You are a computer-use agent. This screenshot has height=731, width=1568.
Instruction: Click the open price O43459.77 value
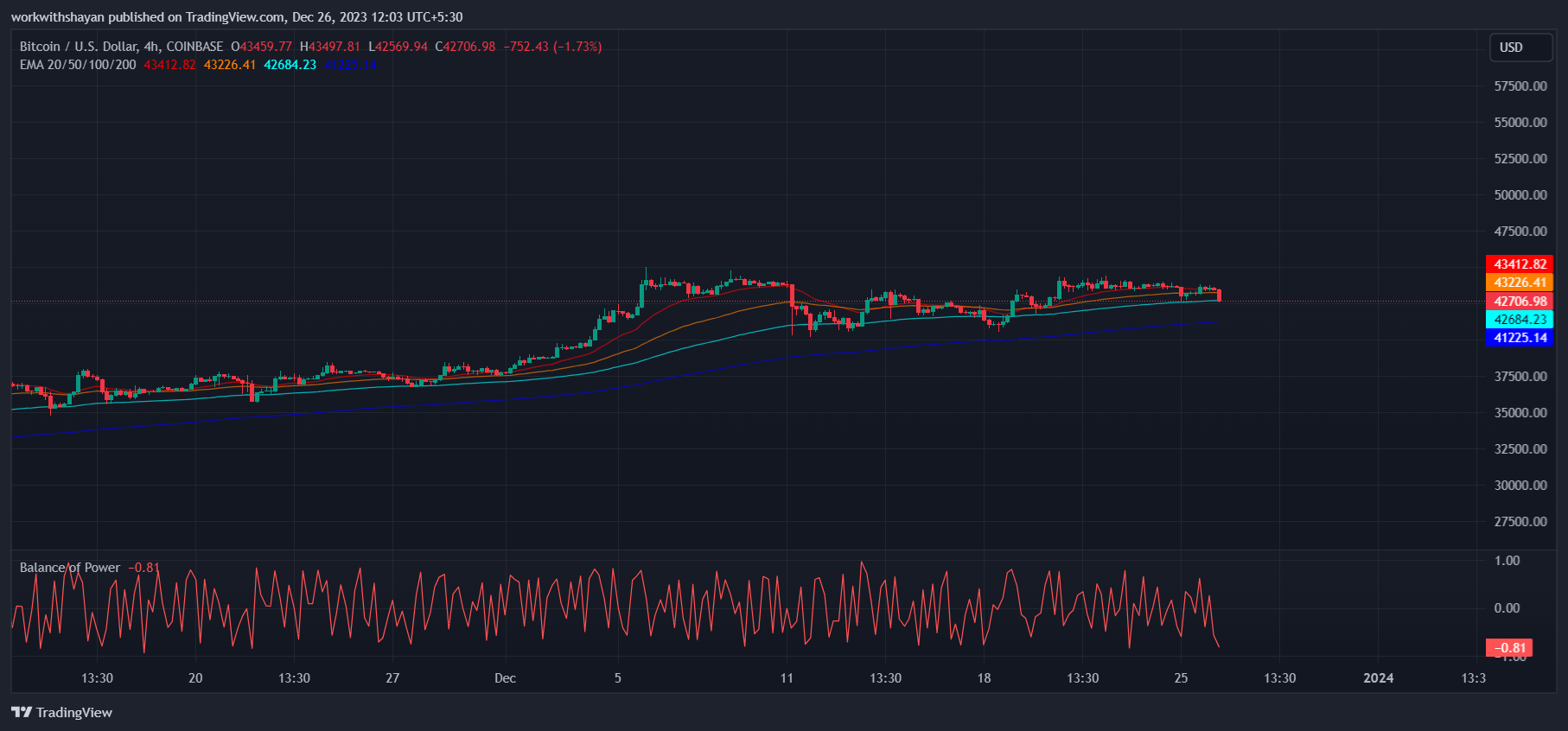pyautogui.click(x=261, y=47)
